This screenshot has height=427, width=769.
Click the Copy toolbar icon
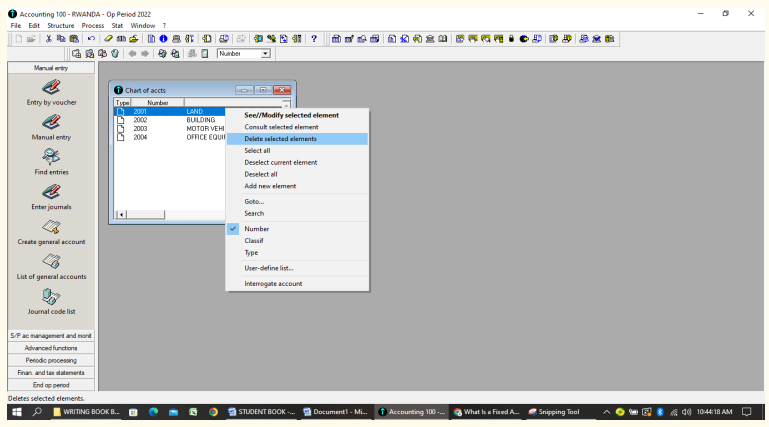[x=61, y=39]
